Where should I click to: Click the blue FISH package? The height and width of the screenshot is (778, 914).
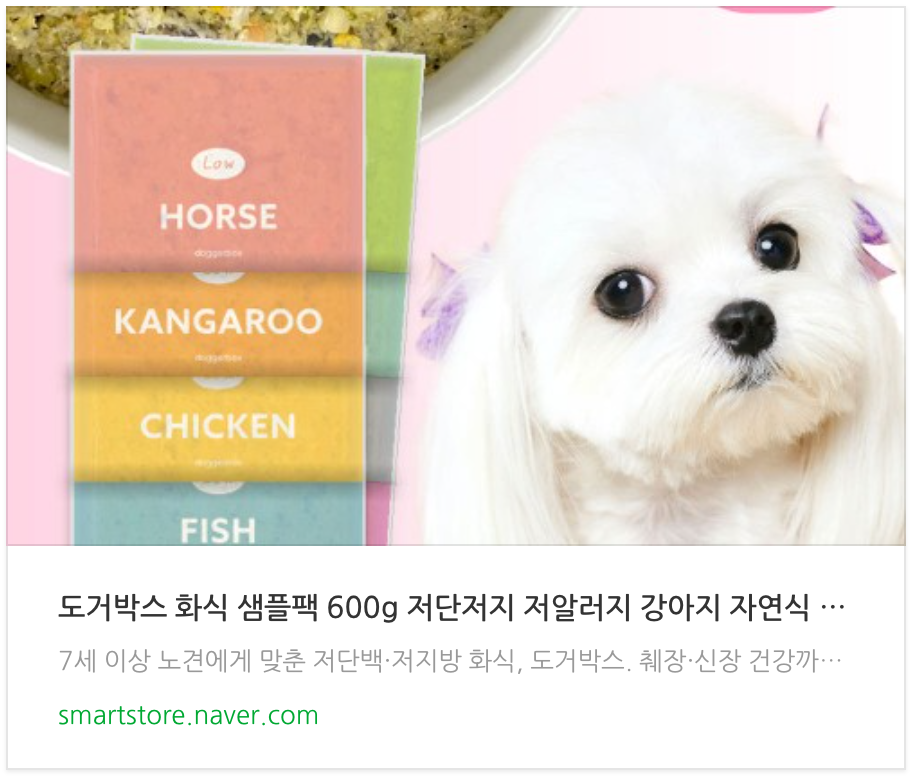pos(218,515)
